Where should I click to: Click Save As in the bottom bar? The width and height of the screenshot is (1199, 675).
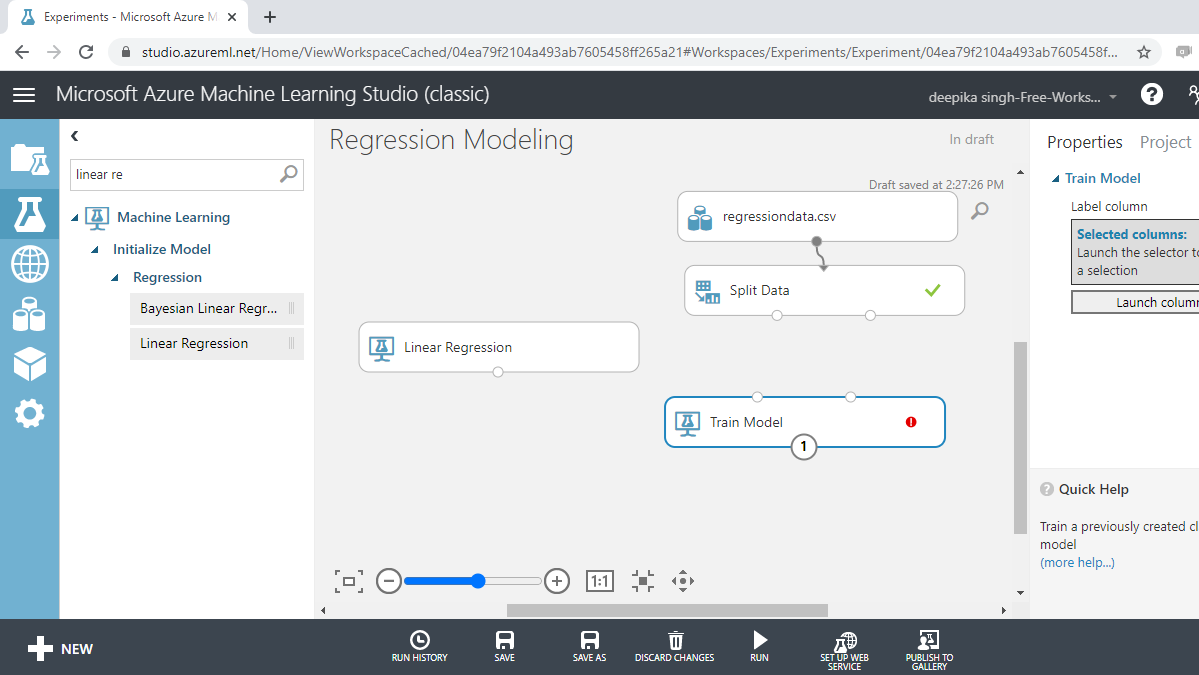coord(590,647)
